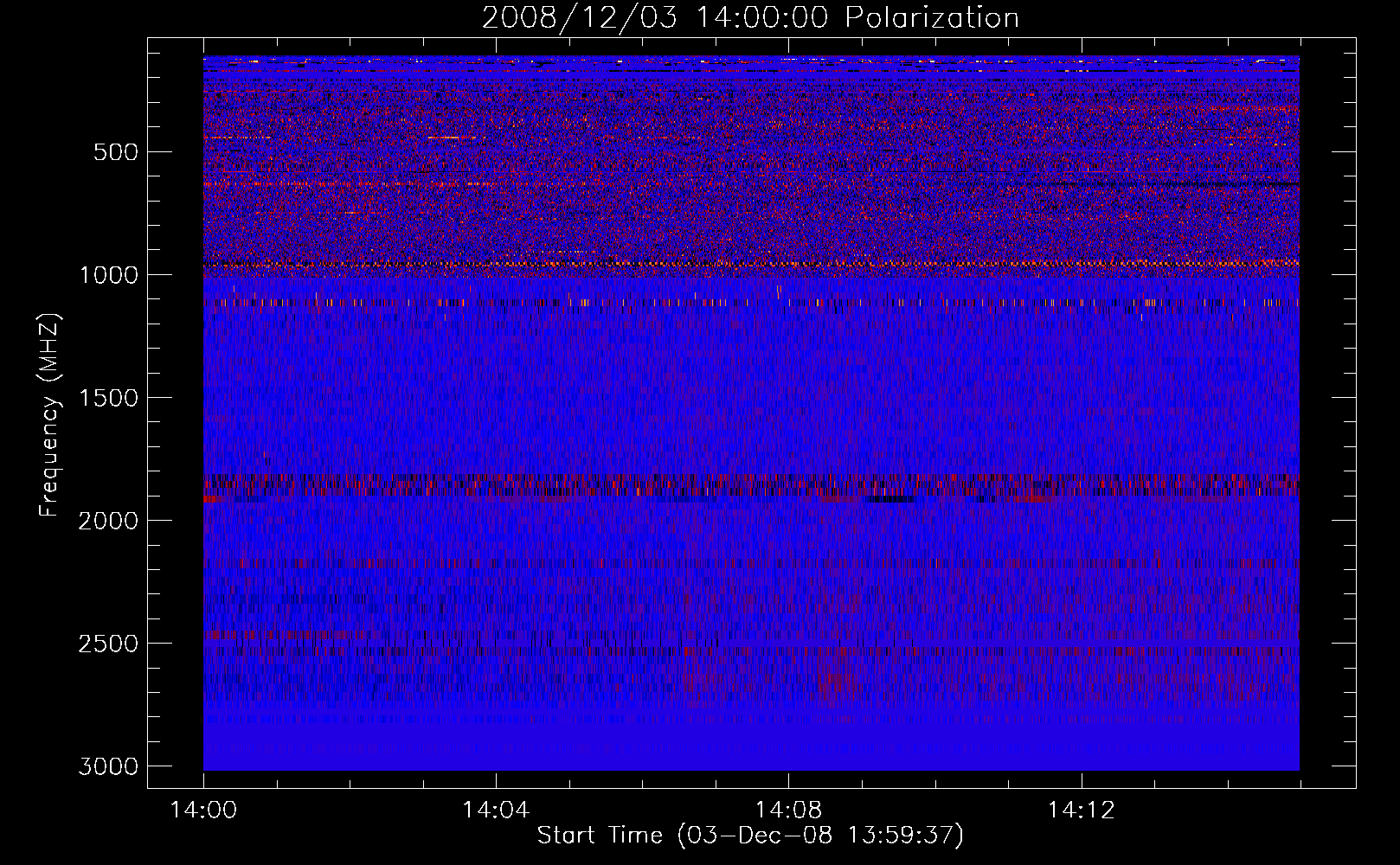
Task: Click the plot title '2008/12/03 14:00:00 Polarization'
Action: (750, 18)
